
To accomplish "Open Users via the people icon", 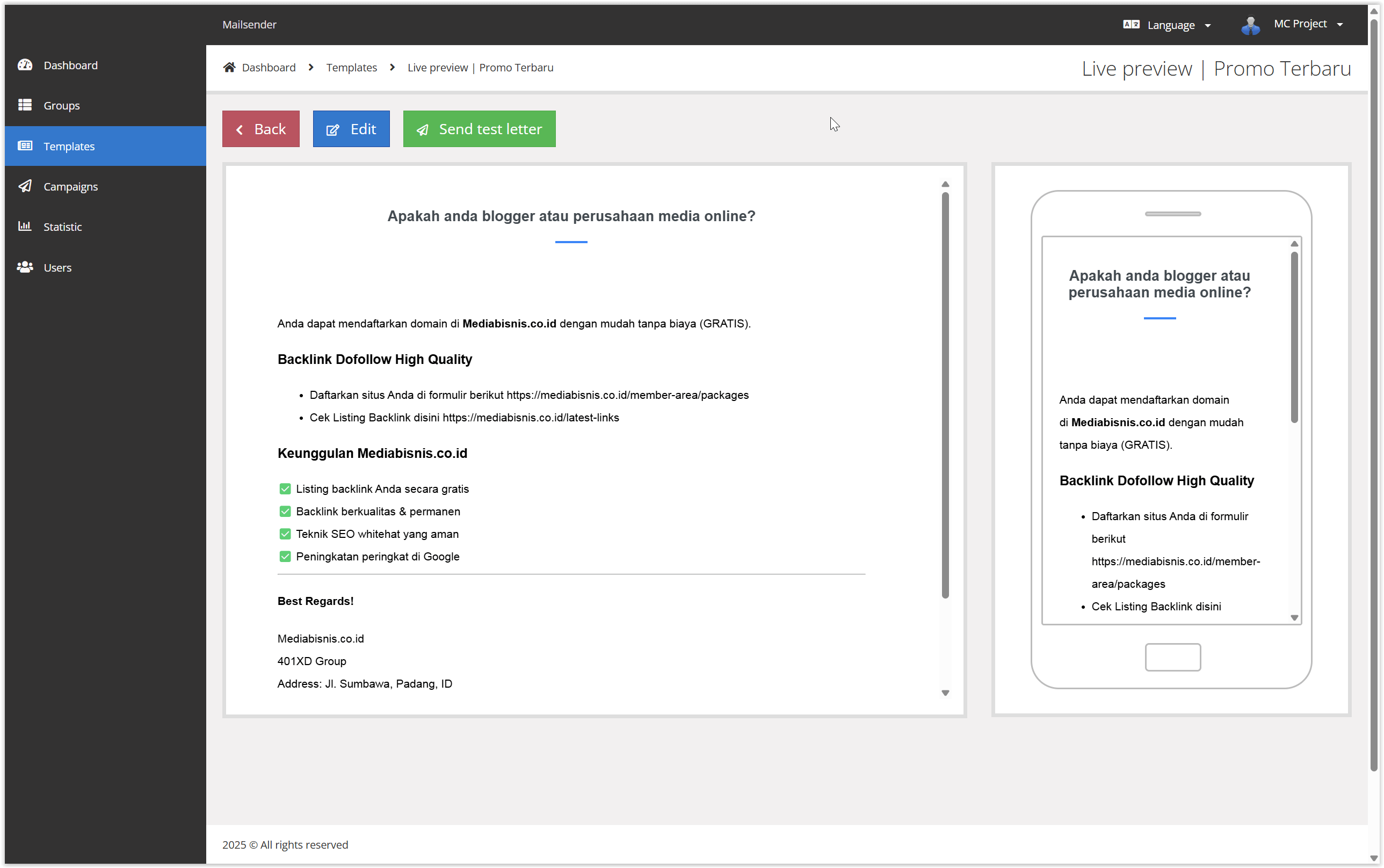I will click(25, 267).
